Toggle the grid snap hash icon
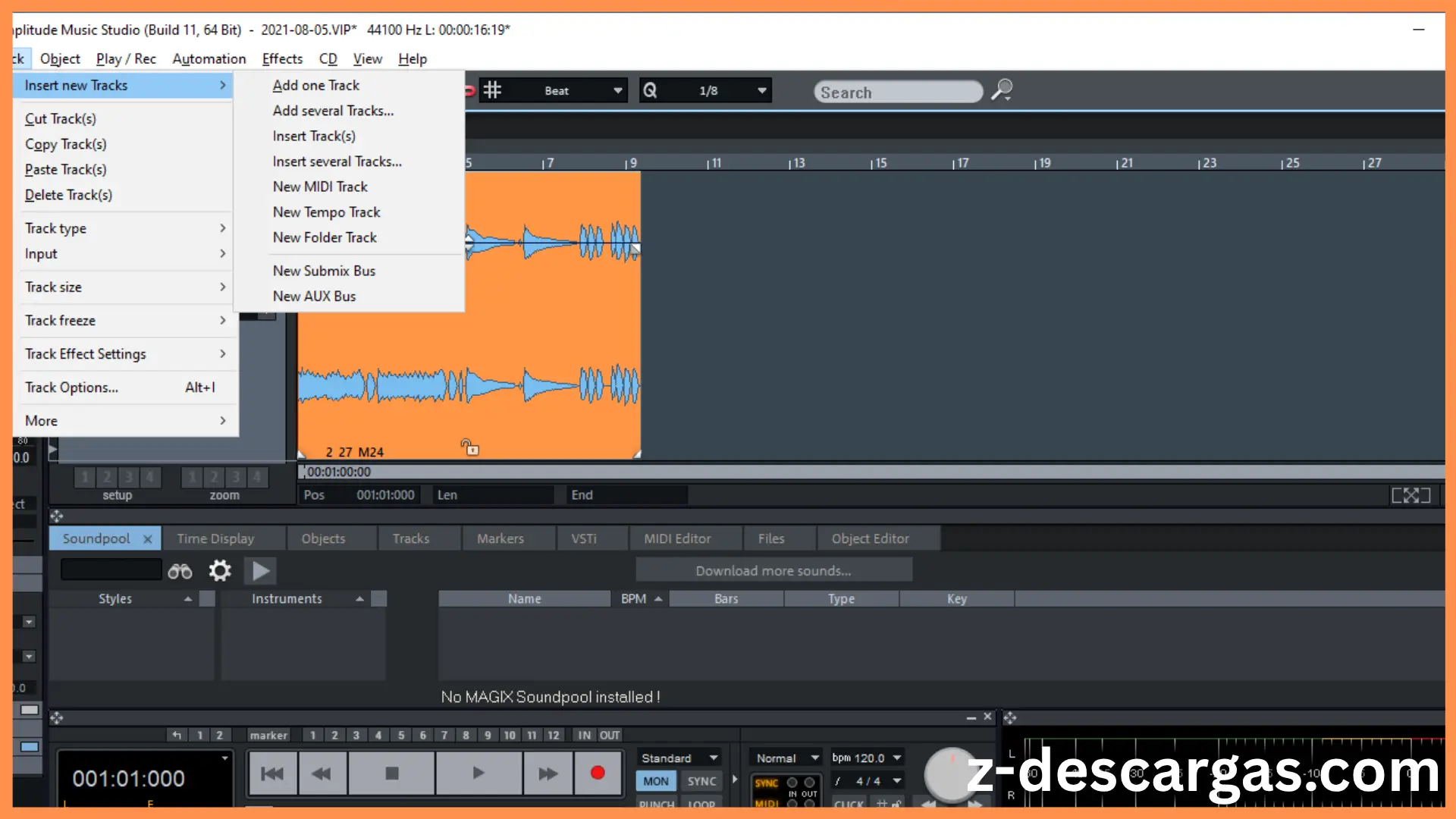Image resolution: width=1456 pixels, height=819 pixels. coord(493,91)
